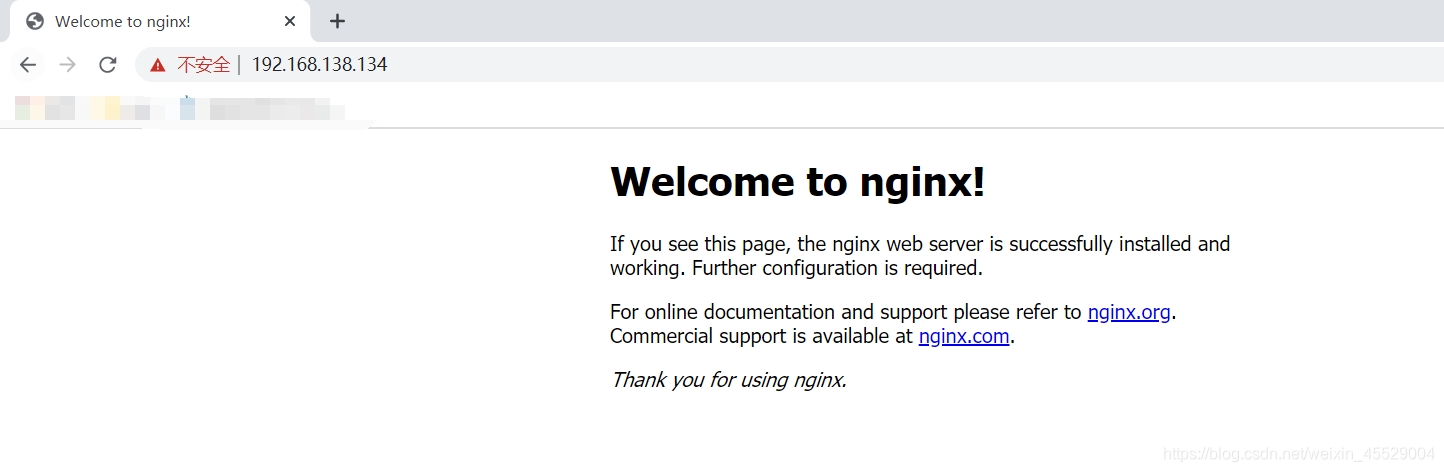This screenshot has height=472, width=1444.
Task: Open a new tab with the plus icon
Action: click(338, 21)
